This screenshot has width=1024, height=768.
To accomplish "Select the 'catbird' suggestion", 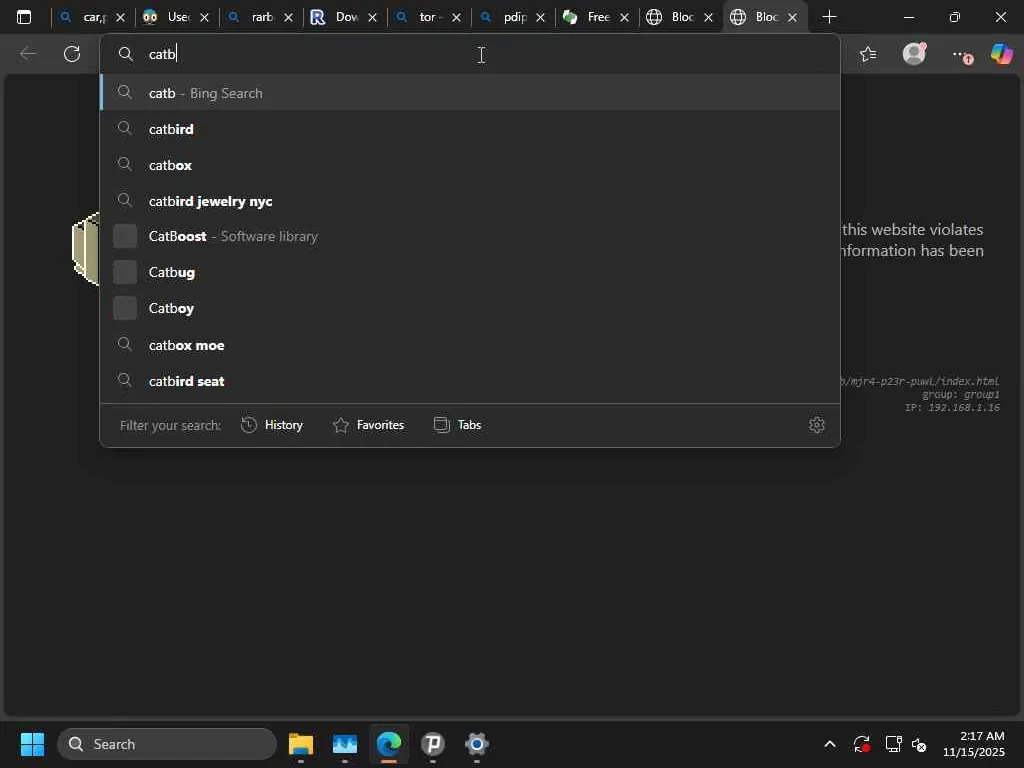I will 470,129.
